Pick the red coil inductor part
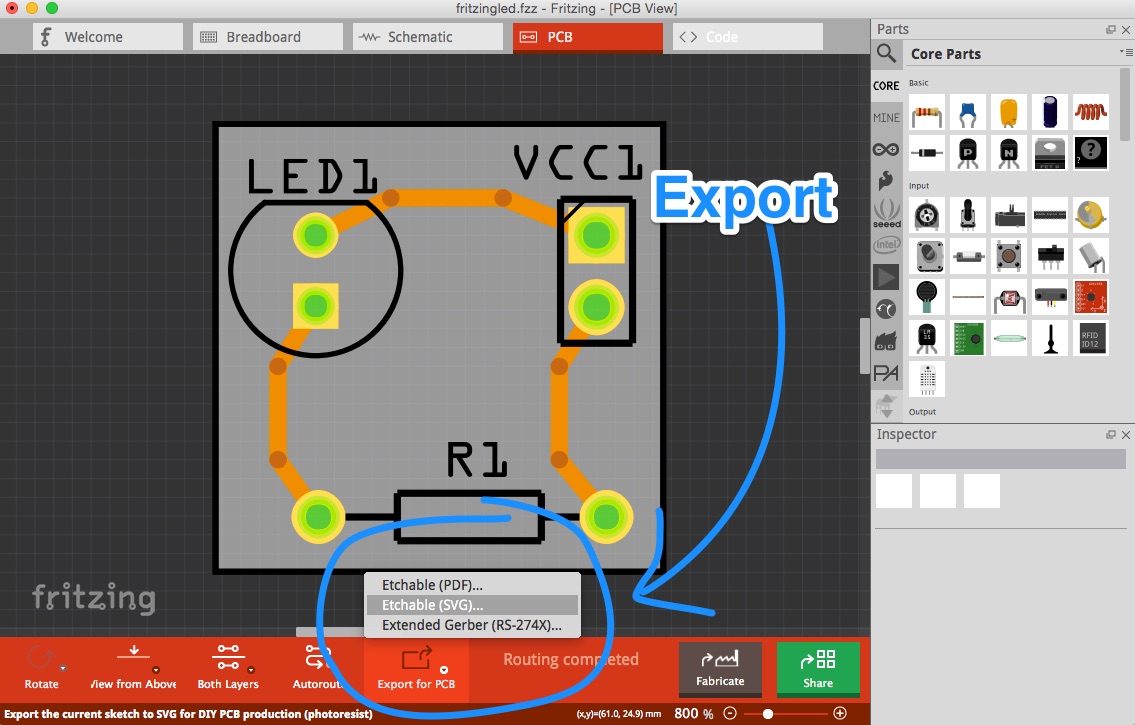Image resolution: width=1135 pixels, height=725 pixels. click(1091, 112)
